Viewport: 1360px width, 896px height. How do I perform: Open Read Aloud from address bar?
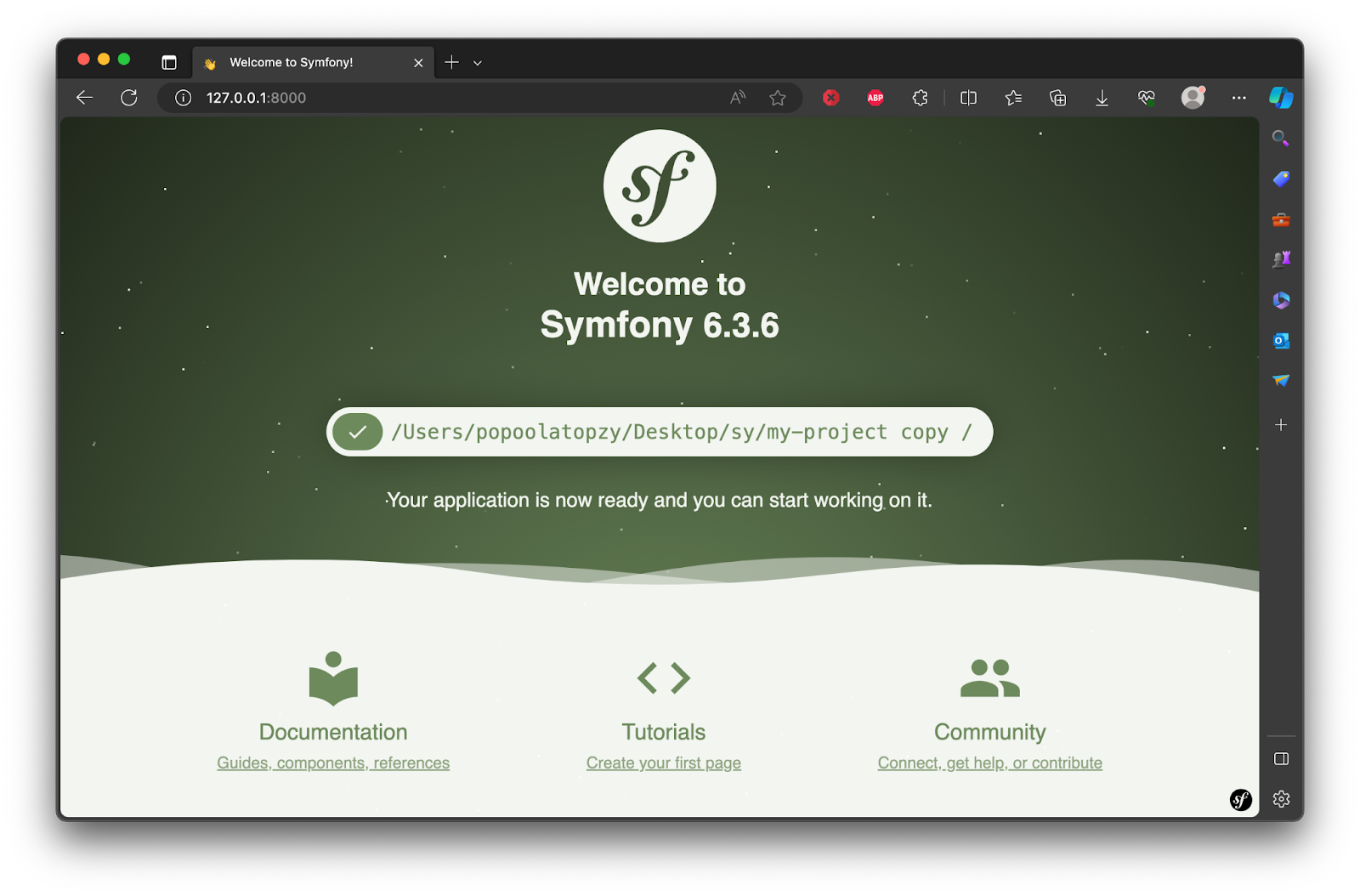738,98
